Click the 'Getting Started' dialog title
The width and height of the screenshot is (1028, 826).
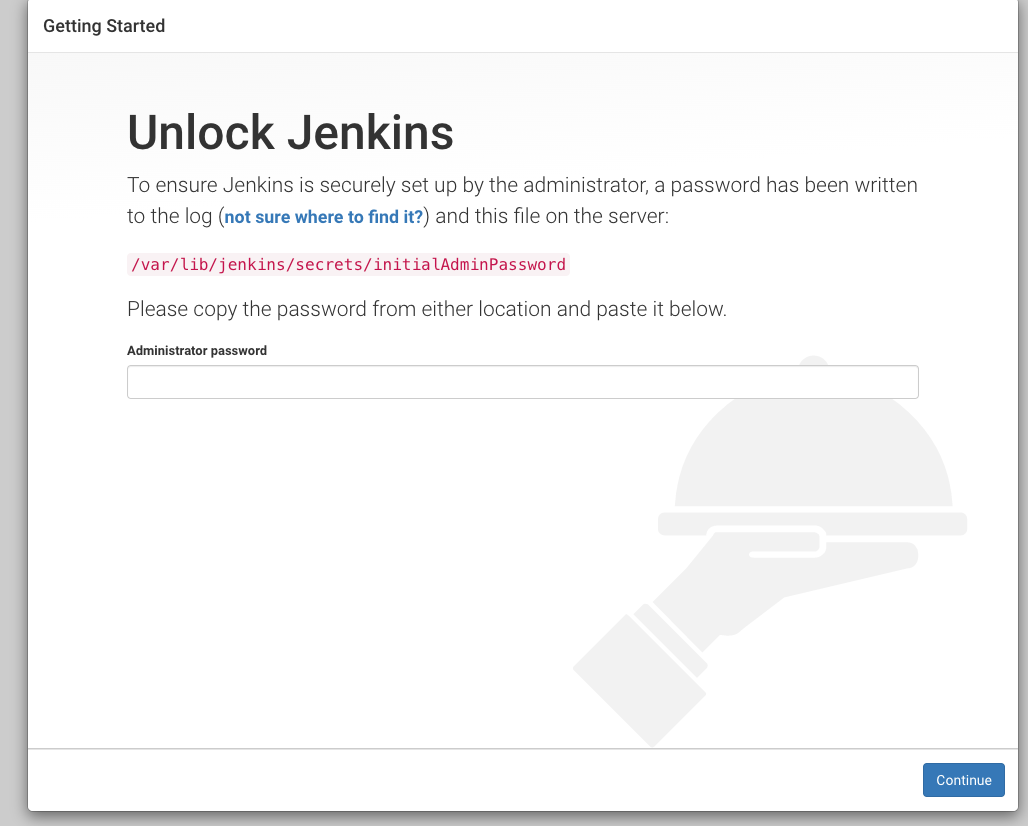tap(104, 26)
